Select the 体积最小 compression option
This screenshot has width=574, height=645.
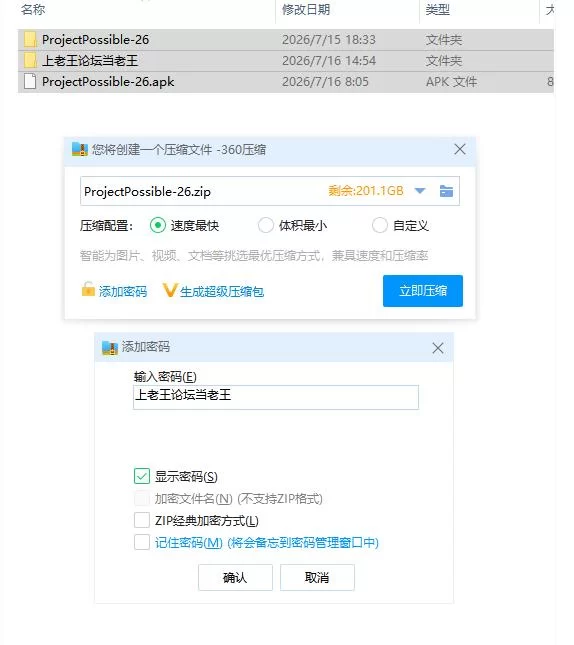[x=265, y=225]
